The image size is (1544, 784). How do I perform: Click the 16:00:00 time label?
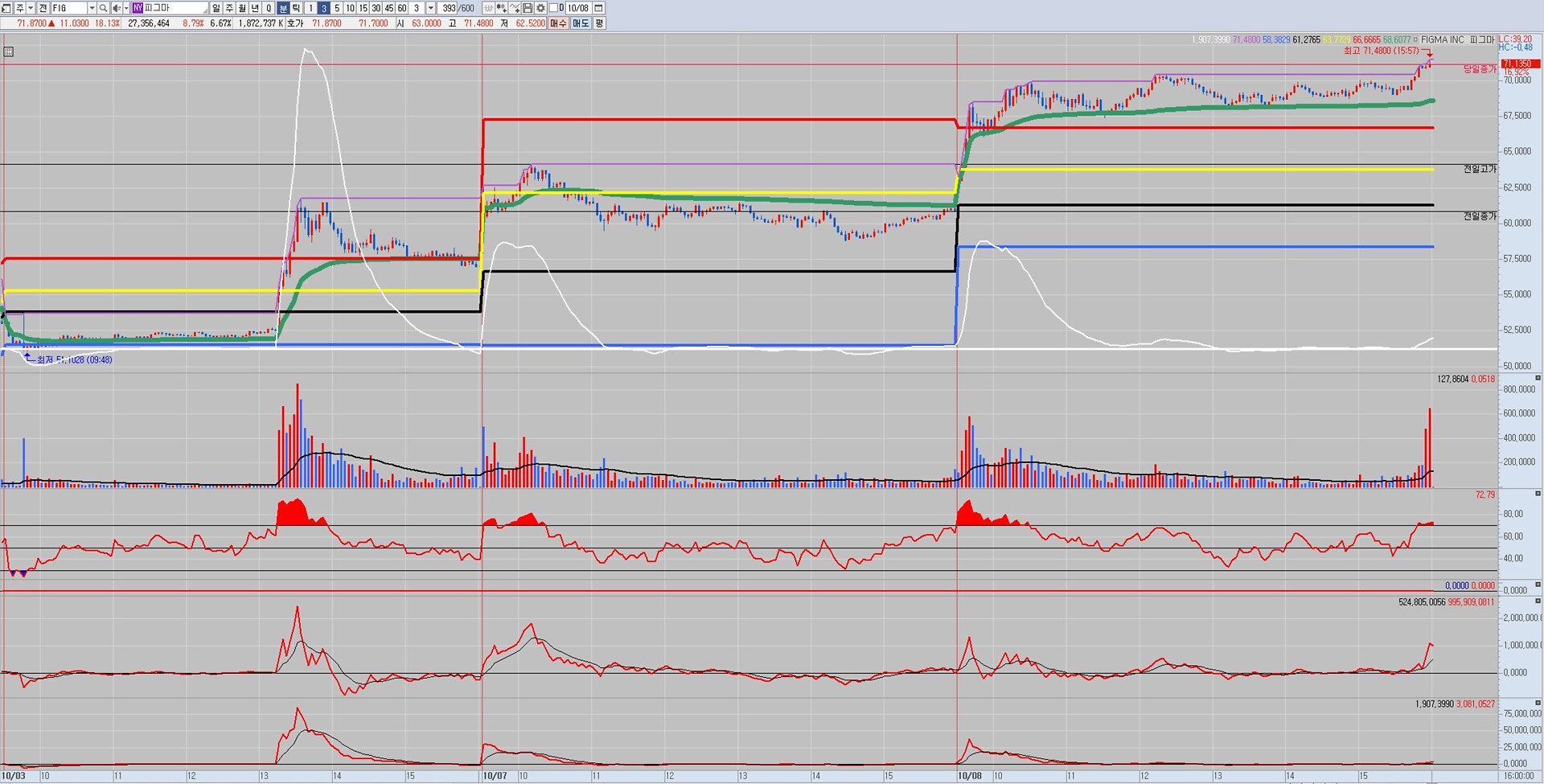[1519, 776]
